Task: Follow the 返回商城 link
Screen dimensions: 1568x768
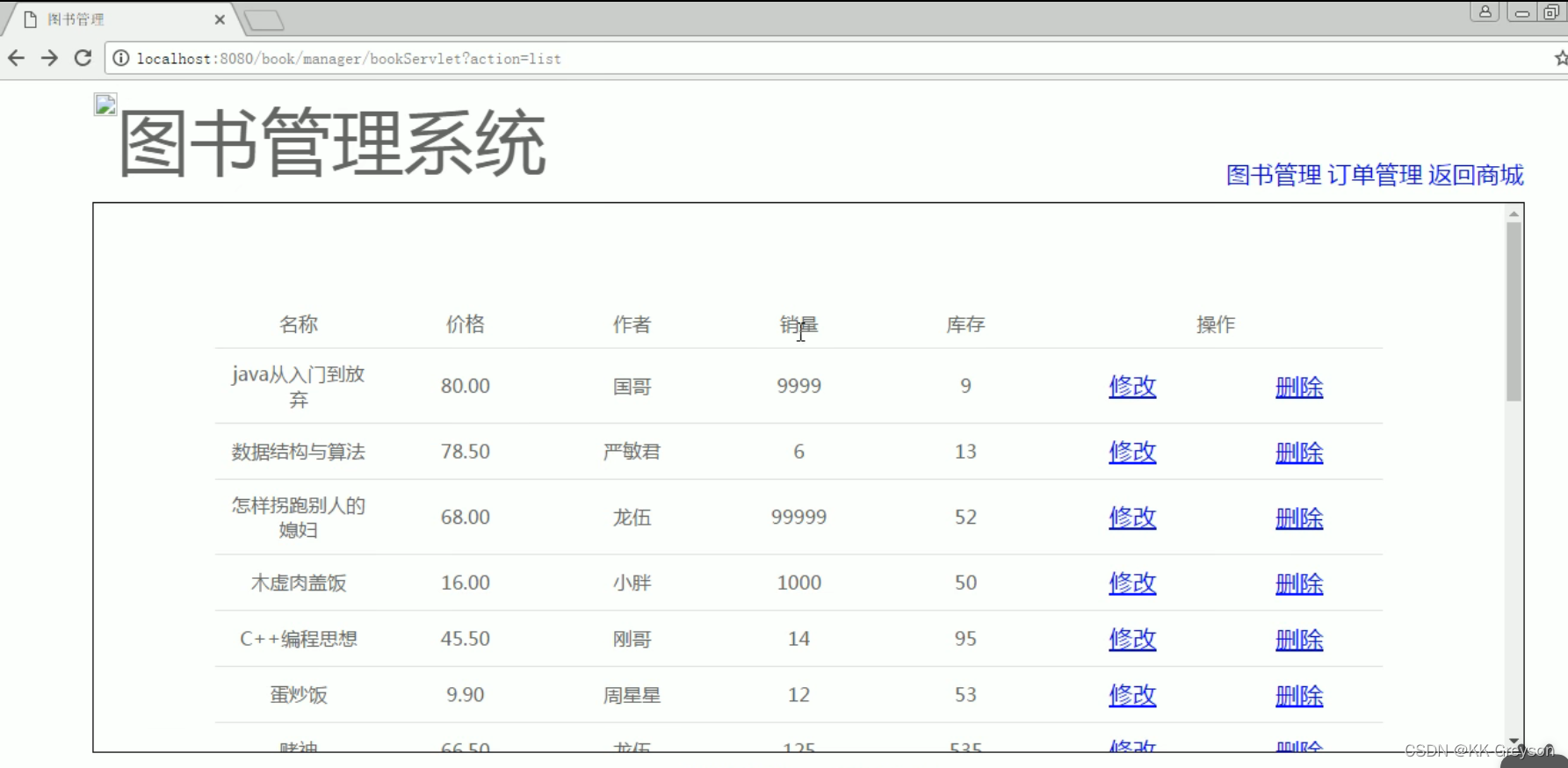Action: (1476, 175)
